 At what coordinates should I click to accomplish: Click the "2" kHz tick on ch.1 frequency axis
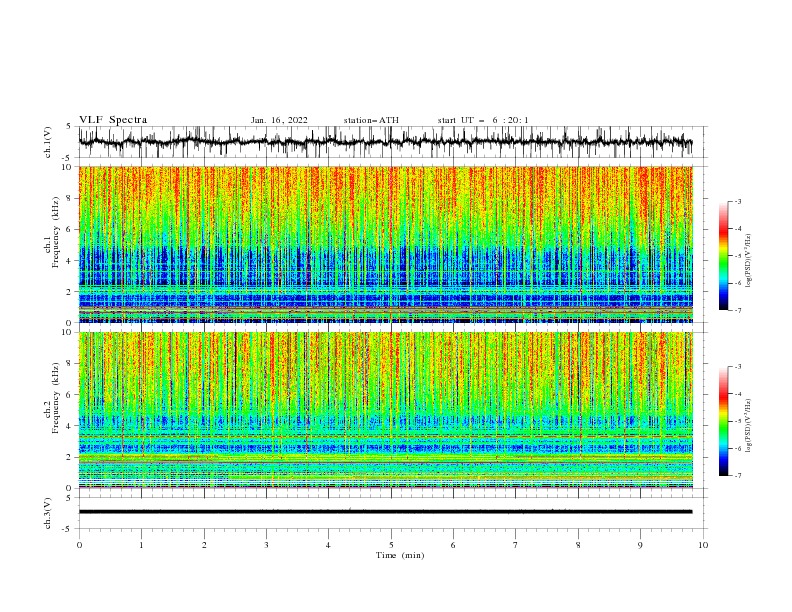point(71,292)
